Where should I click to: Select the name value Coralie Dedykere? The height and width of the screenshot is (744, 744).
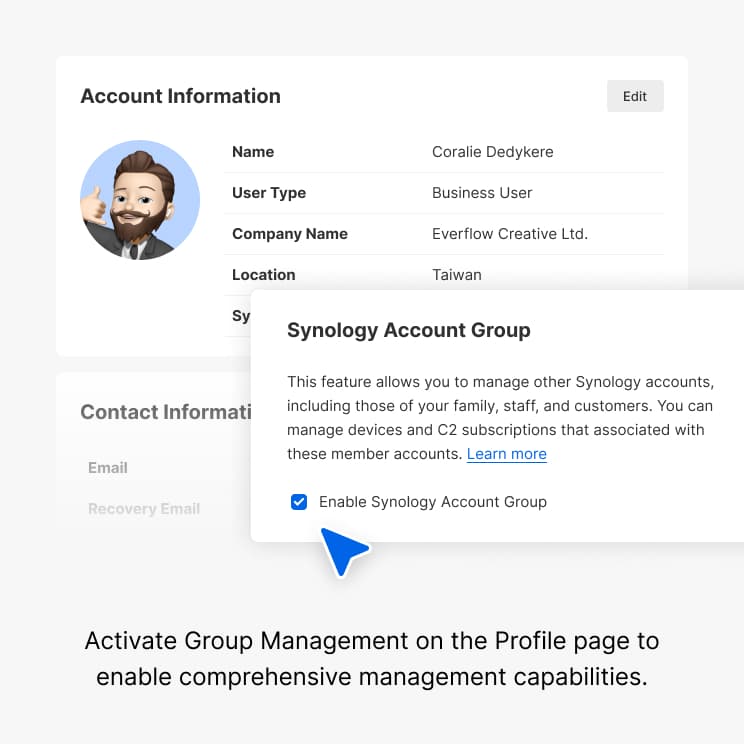point(493,152)
